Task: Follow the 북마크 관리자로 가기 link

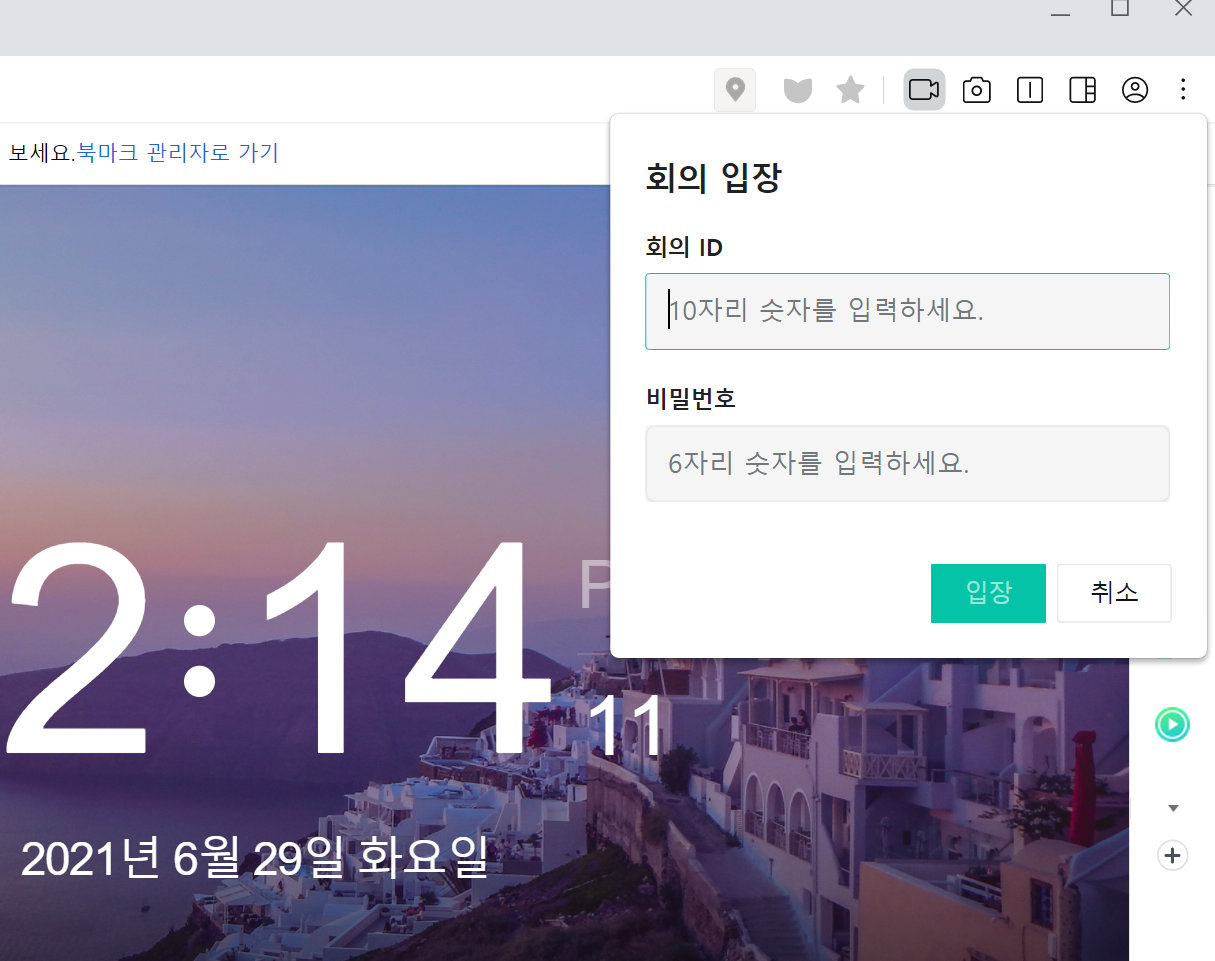Action: pos(178,153)
